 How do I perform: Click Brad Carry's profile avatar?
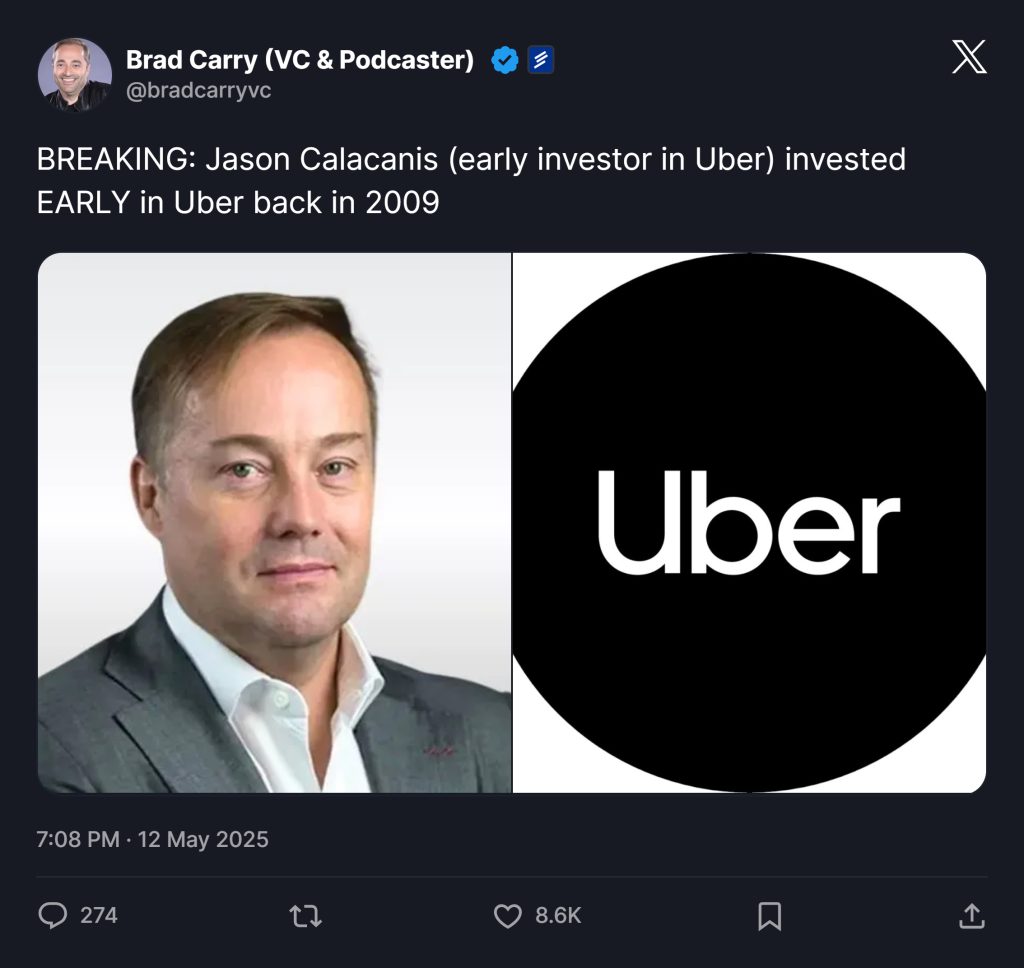pyautogui.click(x=75, y=75)
